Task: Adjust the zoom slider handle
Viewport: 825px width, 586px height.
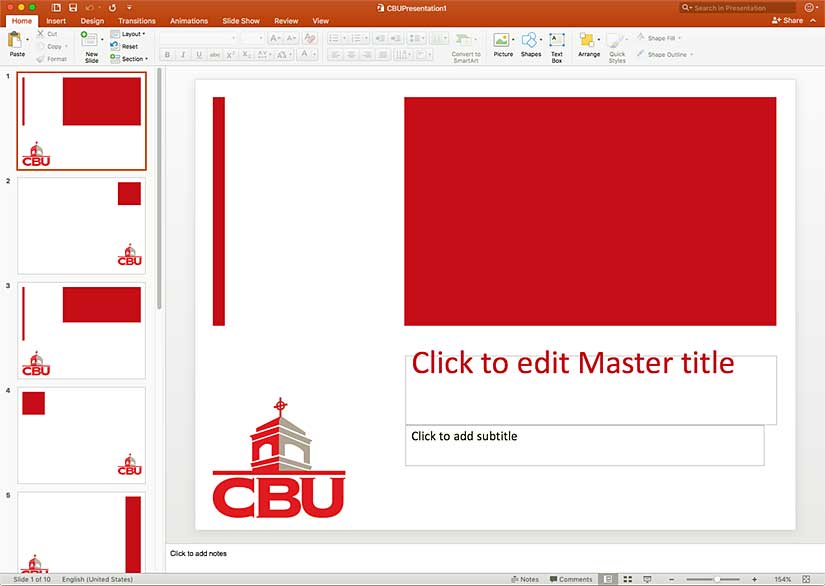Action: pyautogui.click(x=717, y=579)
